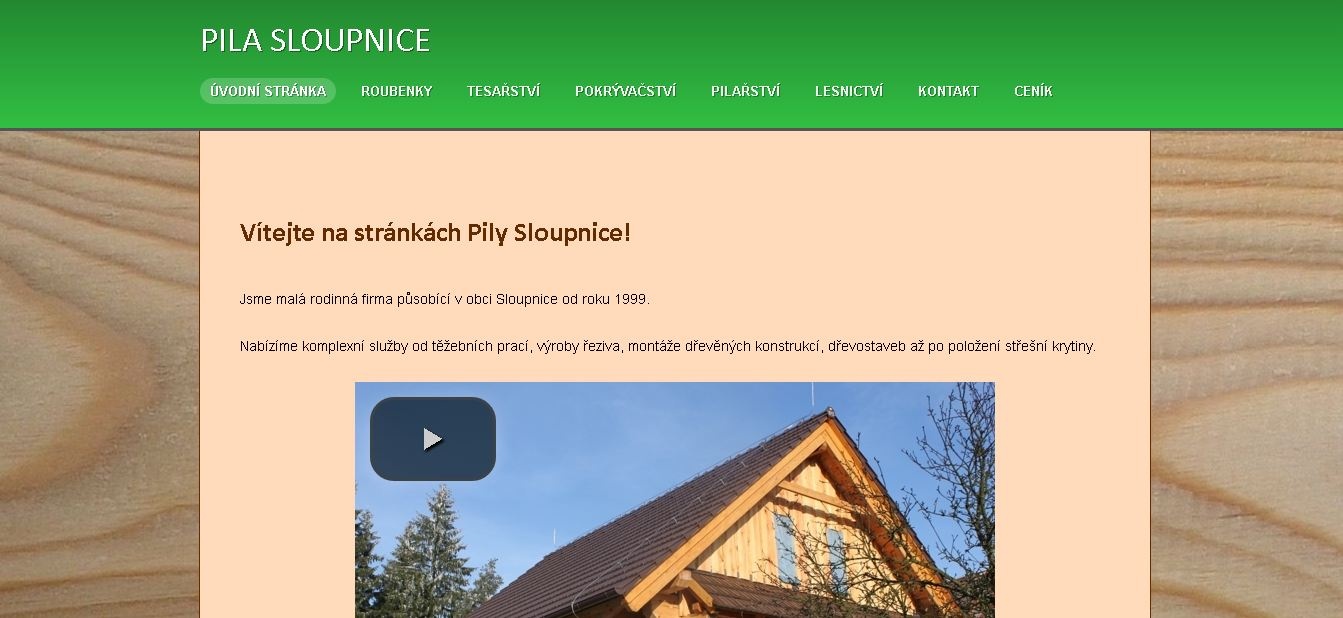Select the Tesařství navigation item
The height and width of the screenshot is (618, 1343).
coord(503,91)
